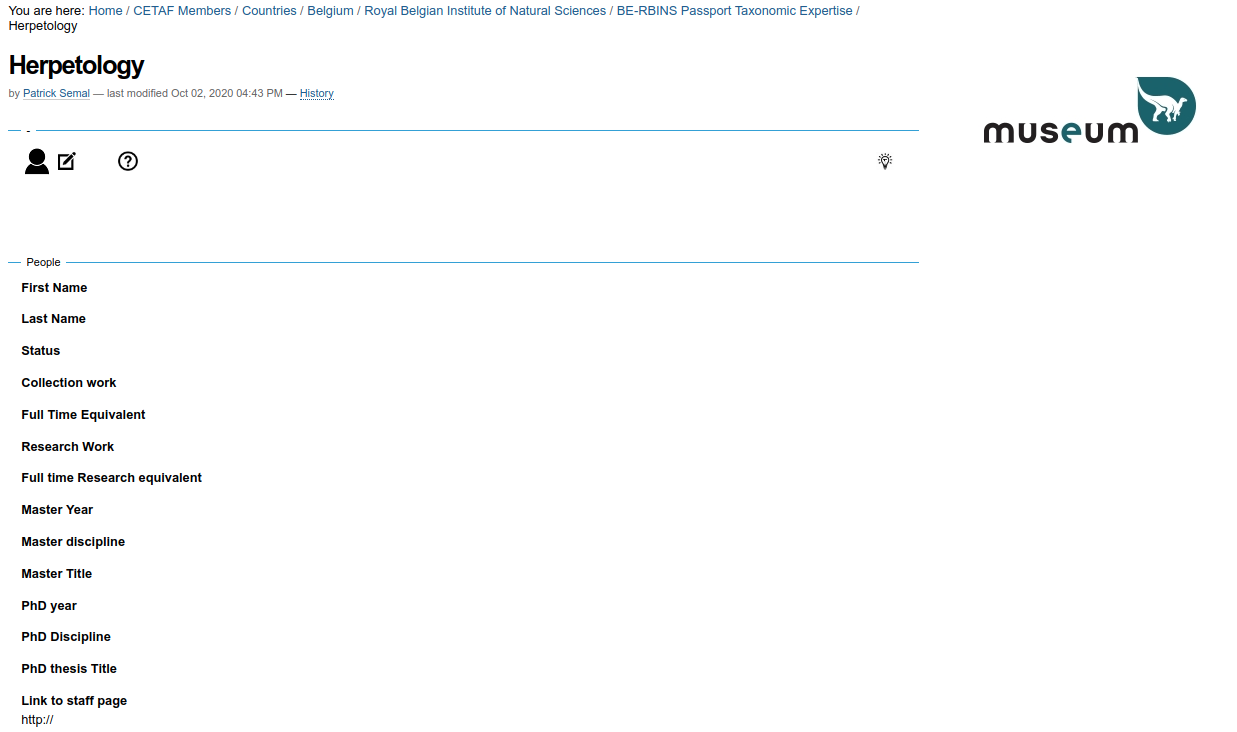View the page History link
This screenshot has width=1237, height=732.
pos(317,94)
